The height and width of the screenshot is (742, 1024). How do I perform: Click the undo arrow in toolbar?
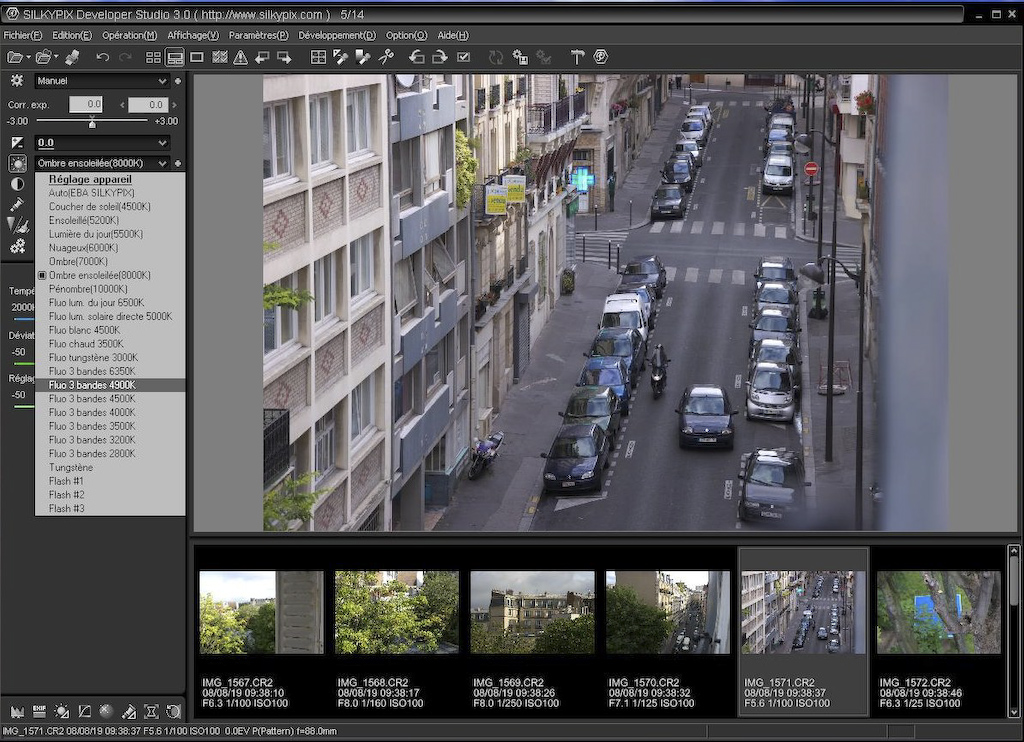pyautogui.click(x=102, y=57)
